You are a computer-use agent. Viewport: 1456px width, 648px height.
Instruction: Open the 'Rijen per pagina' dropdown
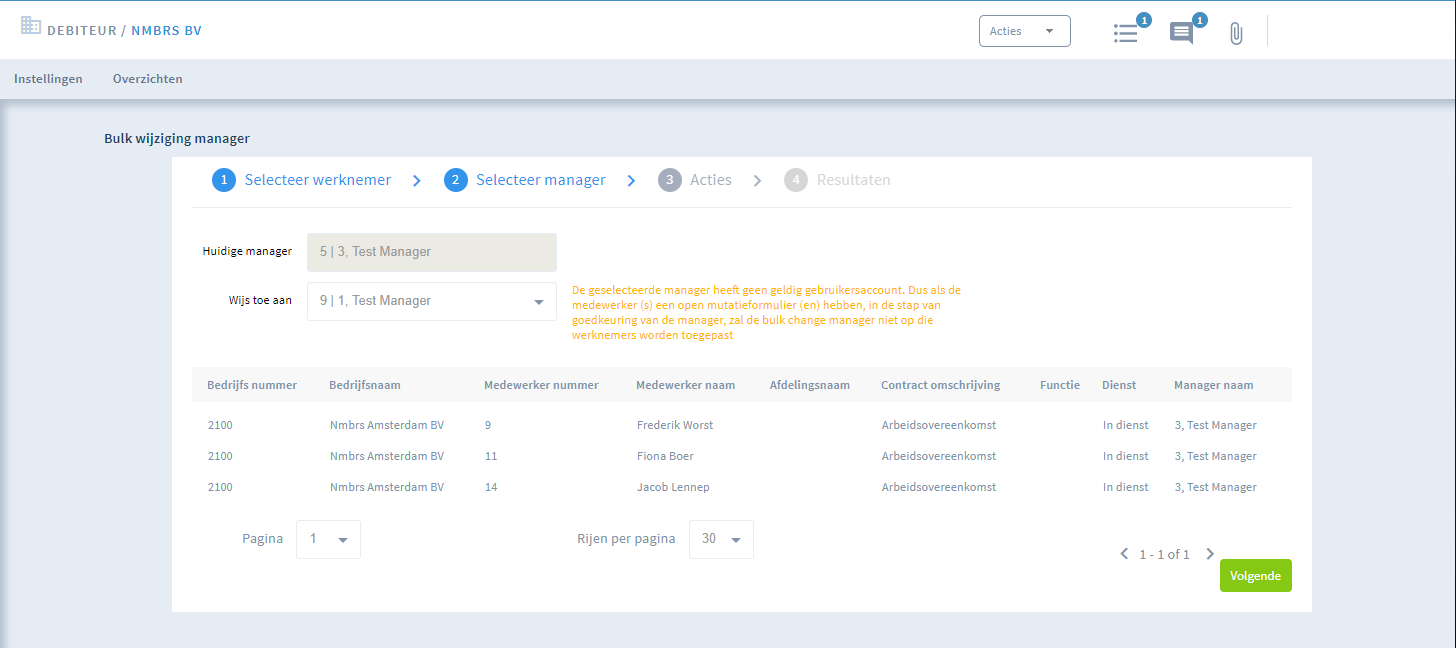721,539
